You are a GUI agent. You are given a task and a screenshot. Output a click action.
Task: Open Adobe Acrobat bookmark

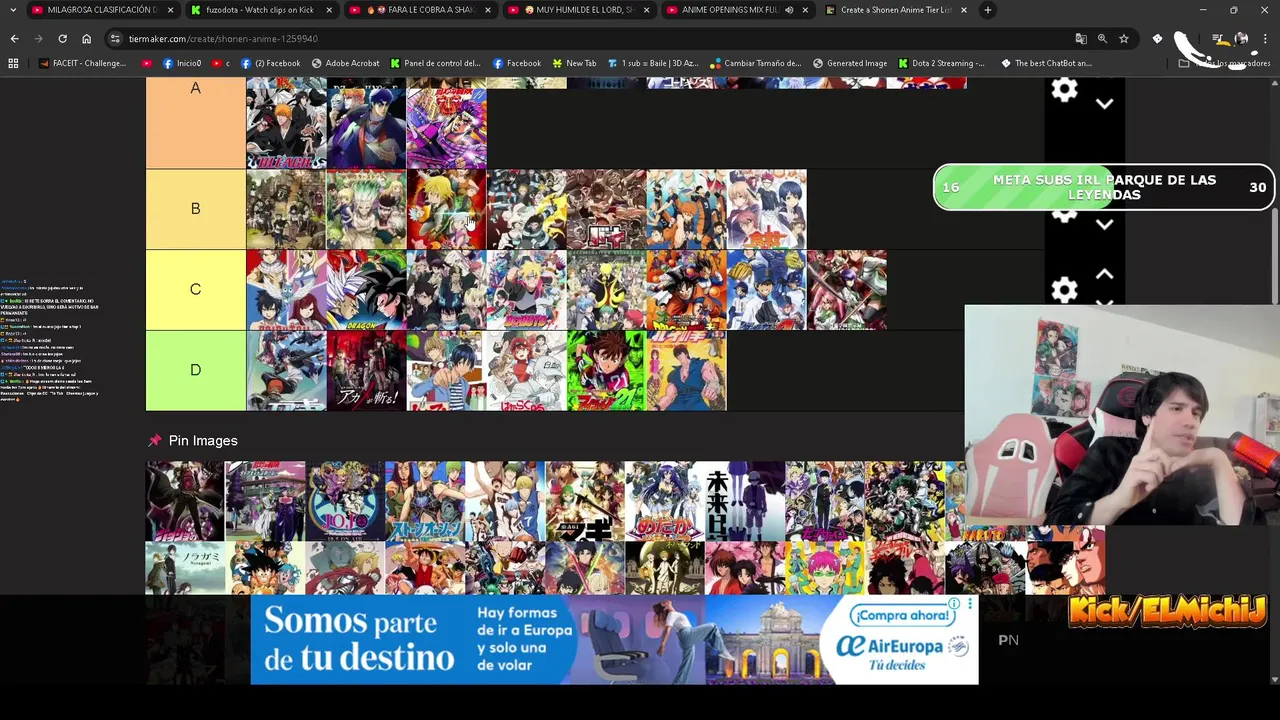point(346,63)
